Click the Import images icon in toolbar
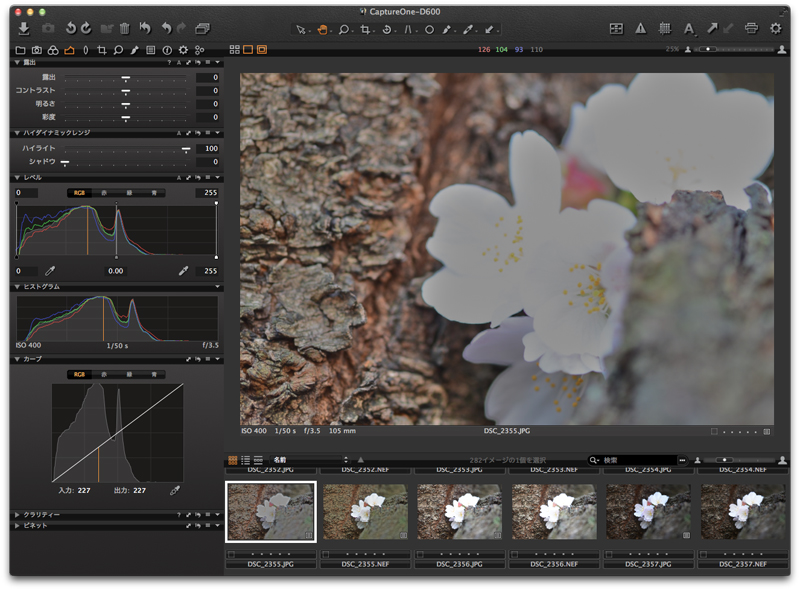 (24, 29)
